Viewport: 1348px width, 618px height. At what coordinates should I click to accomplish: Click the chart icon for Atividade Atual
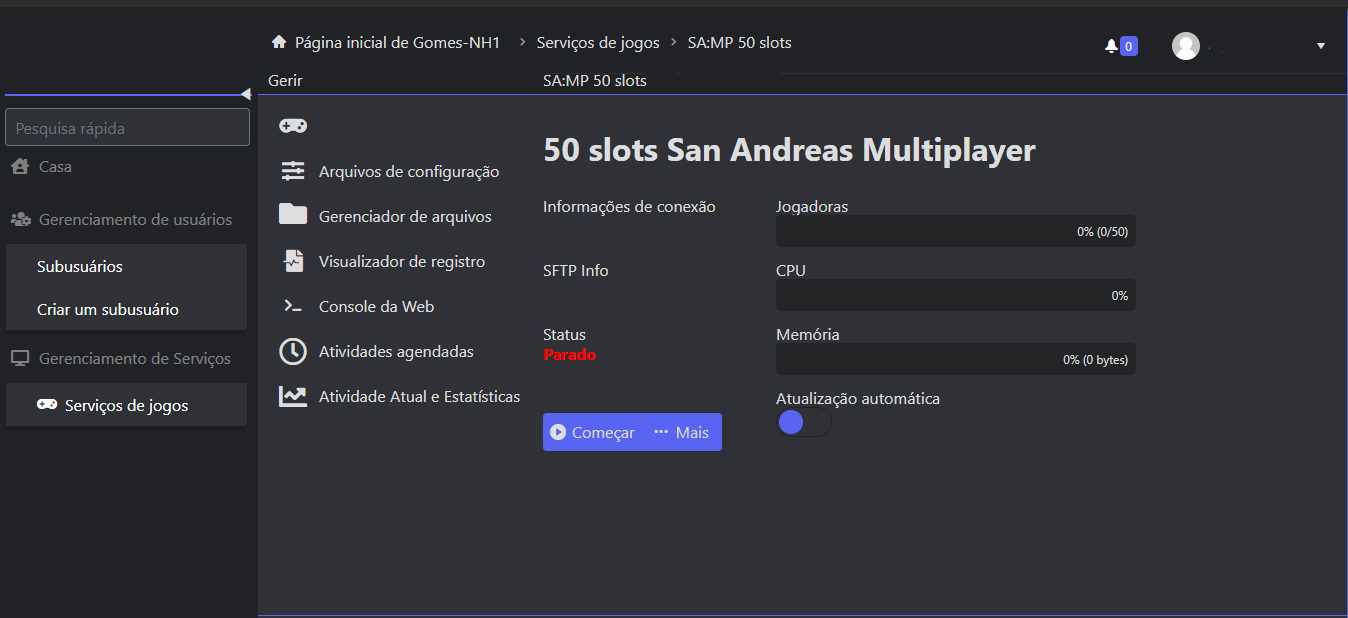[x=293, y=396]
